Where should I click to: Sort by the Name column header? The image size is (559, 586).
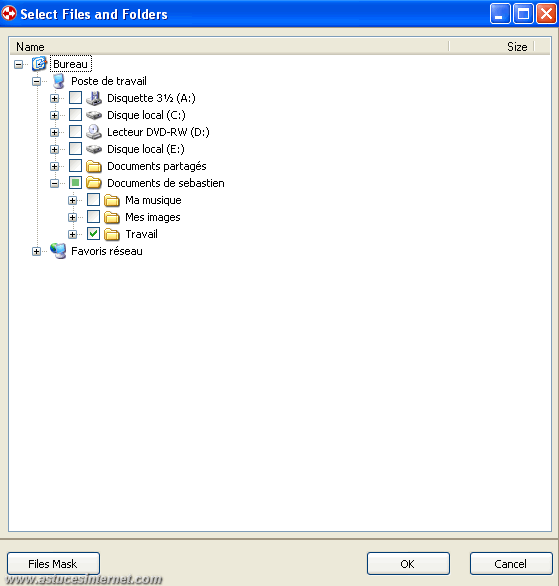229,47
